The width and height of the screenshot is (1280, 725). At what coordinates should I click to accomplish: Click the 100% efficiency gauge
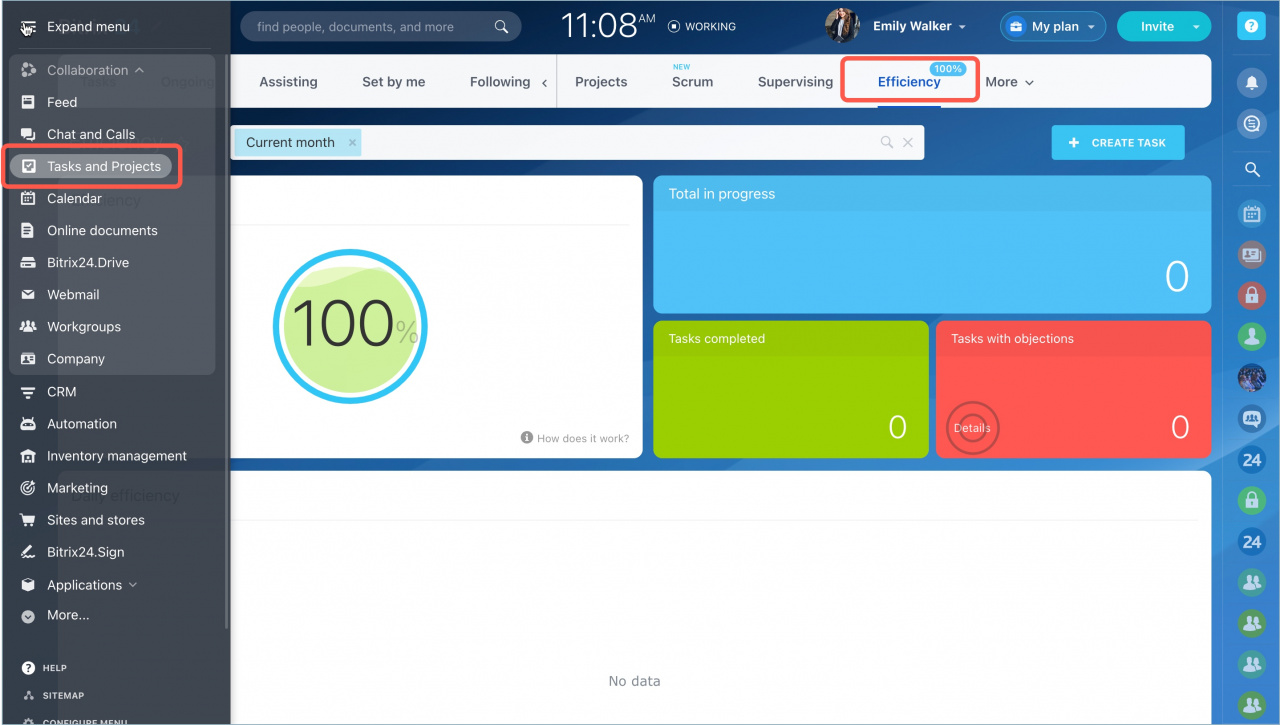(x=350, y=326)
